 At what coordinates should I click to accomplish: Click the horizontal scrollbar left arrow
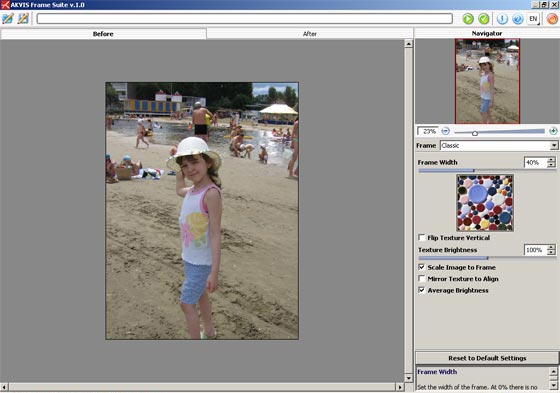coord(4,387)
